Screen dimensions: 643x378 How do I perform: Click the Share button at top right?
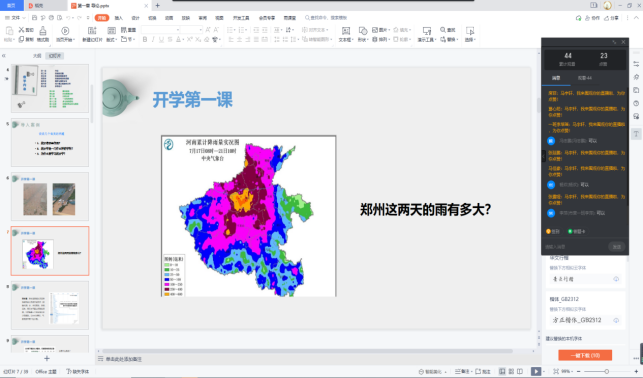pos(611,18)
